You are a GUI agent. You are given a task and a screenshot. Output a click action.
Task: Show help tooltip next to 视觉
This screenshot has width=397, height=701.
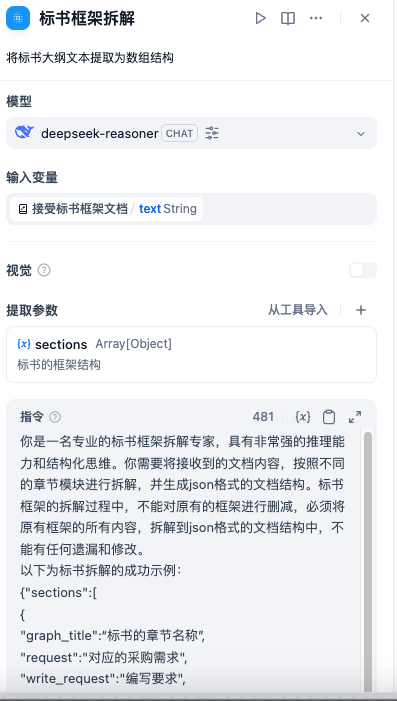tap(44, 270)
